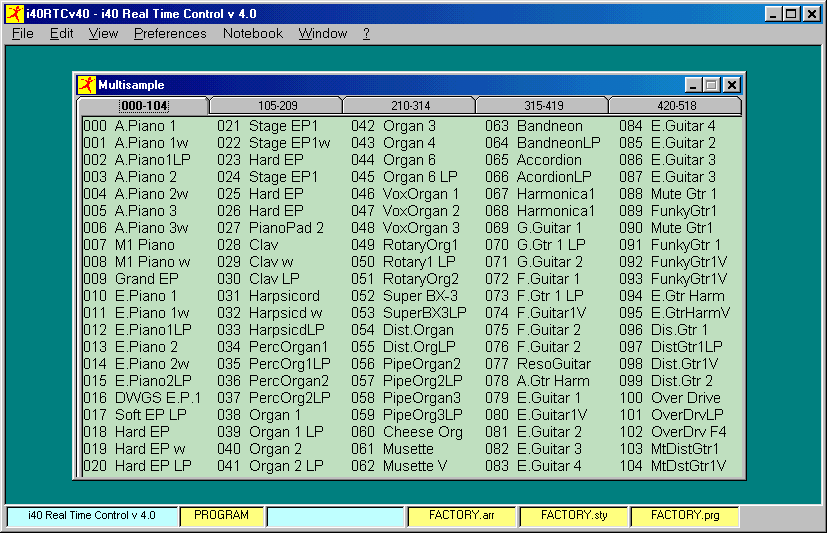Open the Notebook menu
827x533 pixels.
coord(253,33)
